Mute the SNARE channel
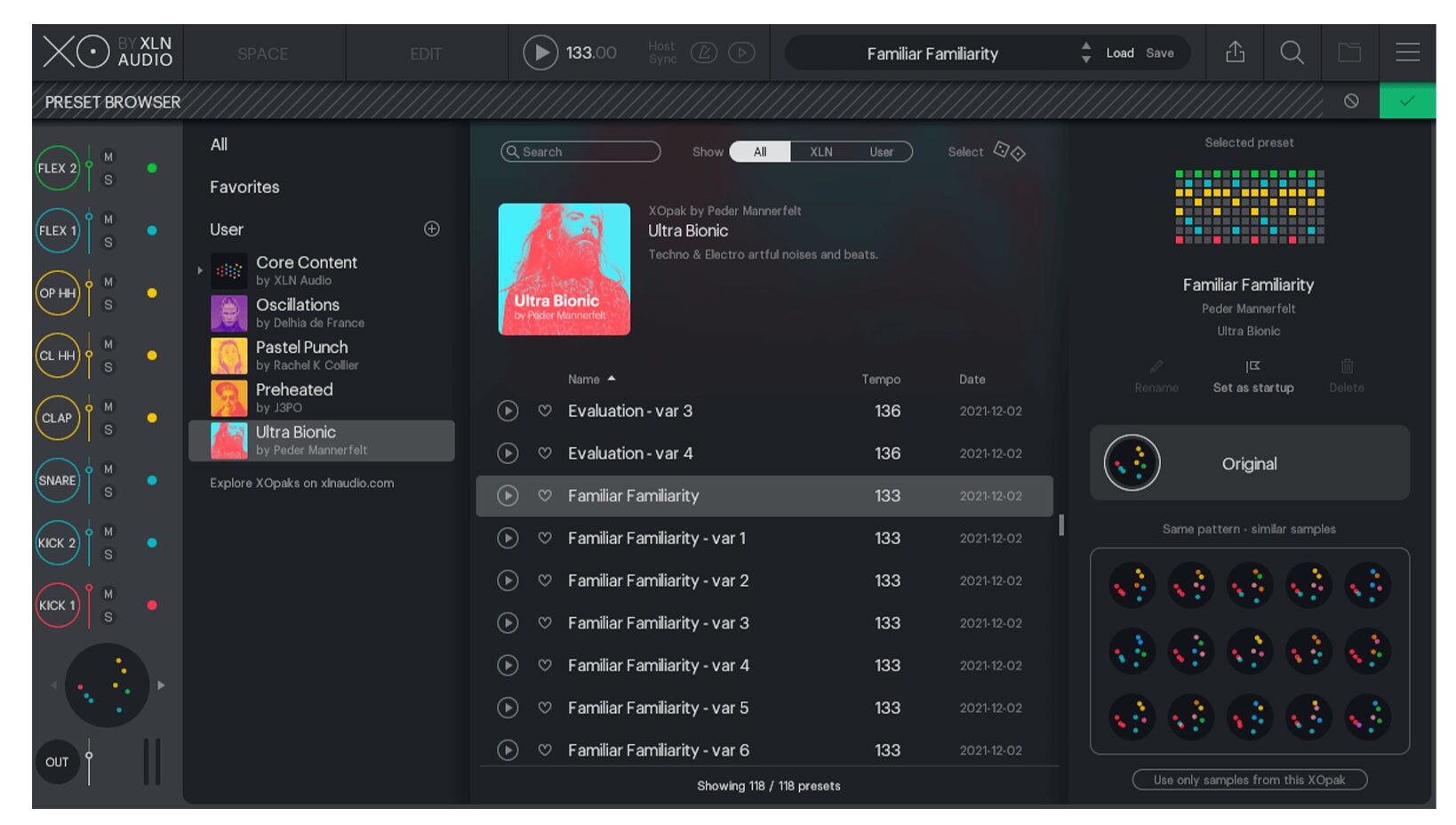 108,469
